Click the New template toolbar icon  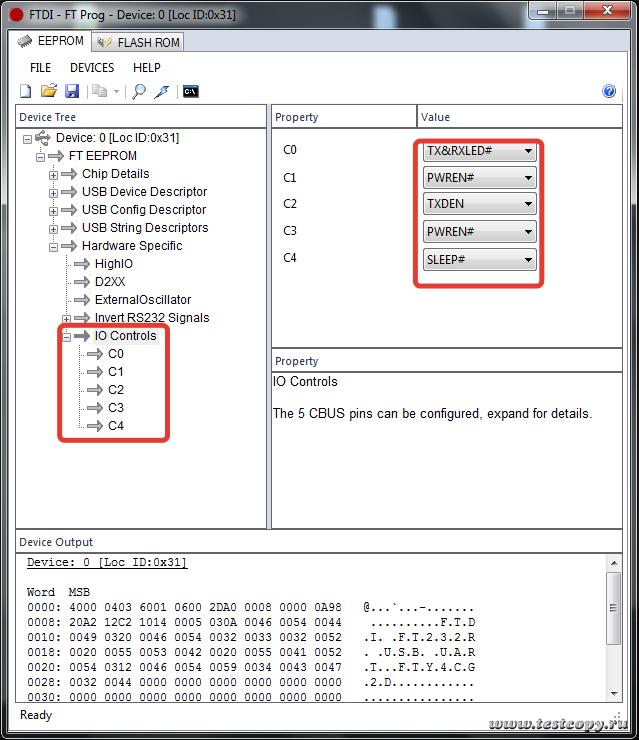[26, 91]
